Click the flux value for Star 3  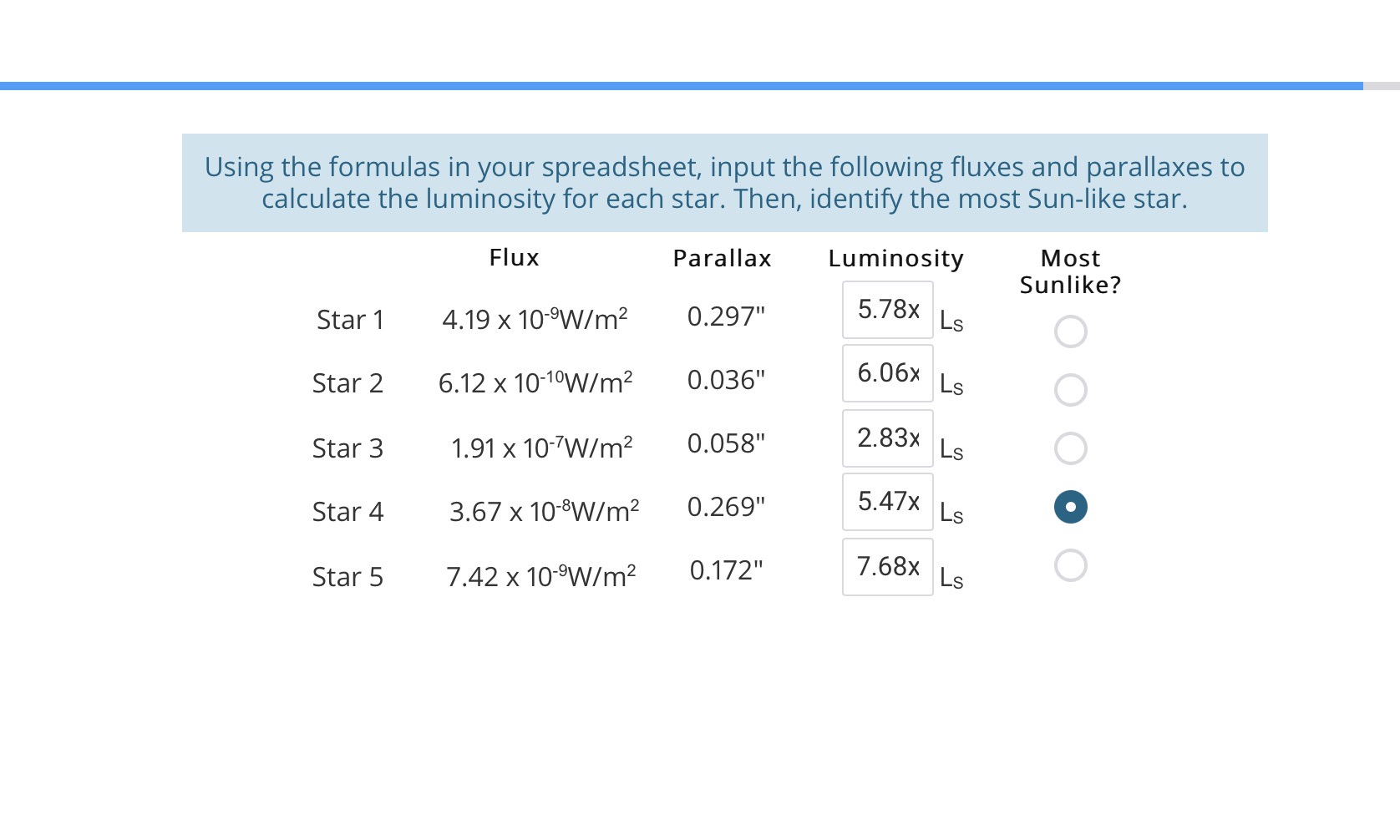(540, 448)
